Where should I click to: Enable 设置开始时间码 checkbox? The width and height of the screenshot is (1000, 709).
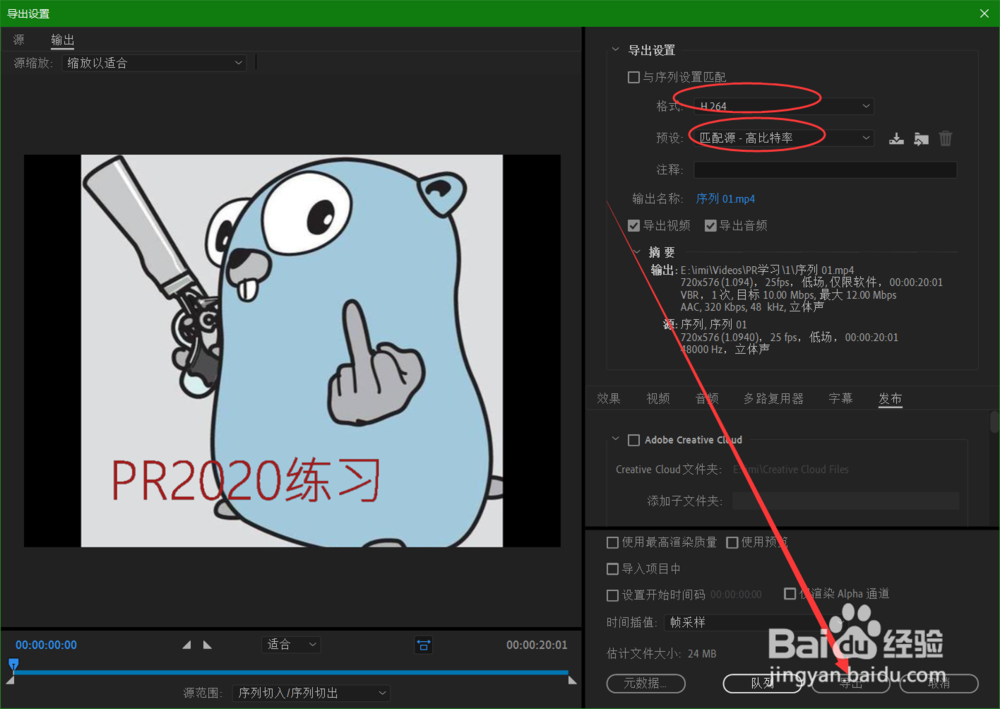click(x=612, y=595)
